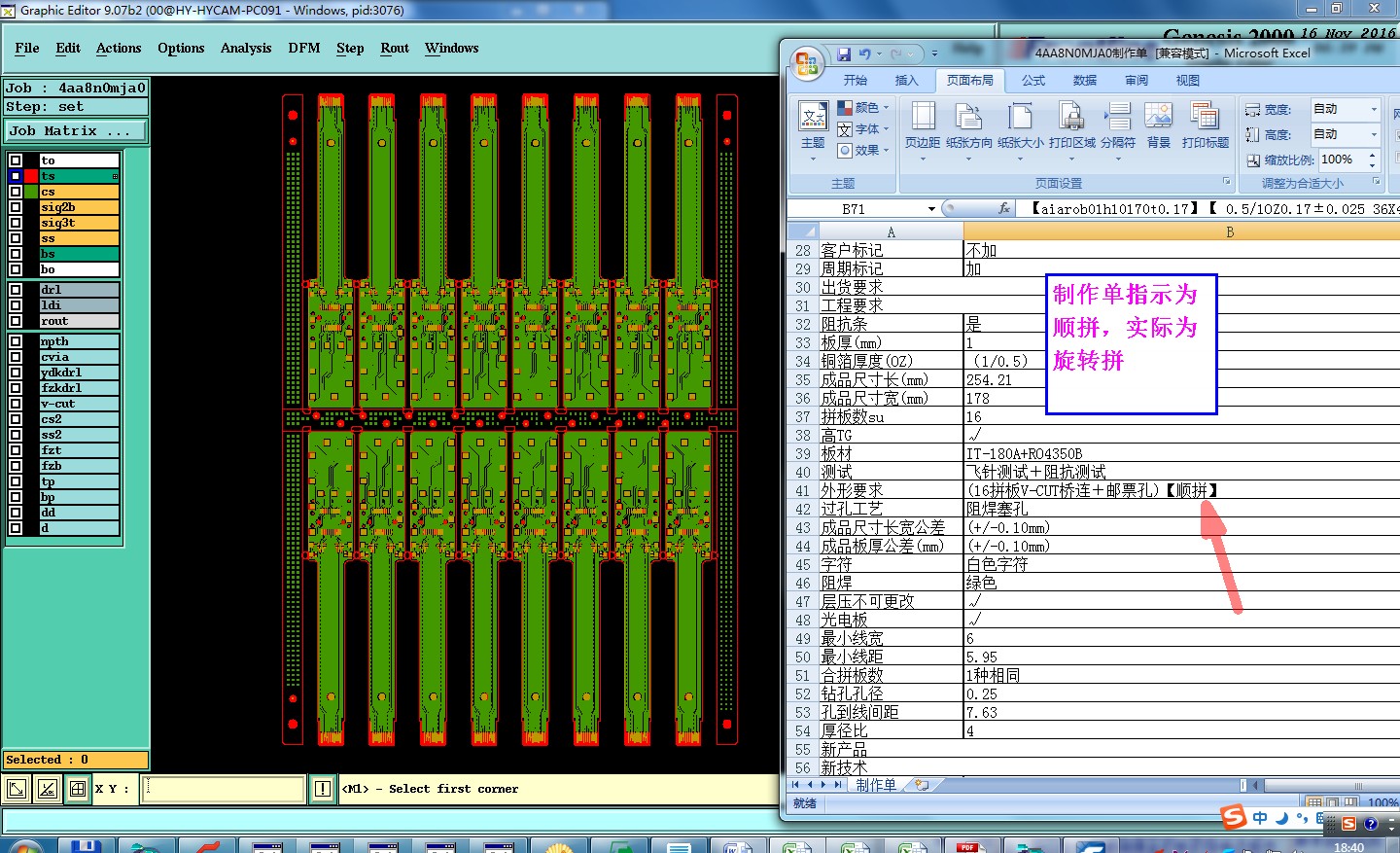Click the ts layer red color swatch
This screenshot has width=1400, height=853.
[x=32, y=176]
